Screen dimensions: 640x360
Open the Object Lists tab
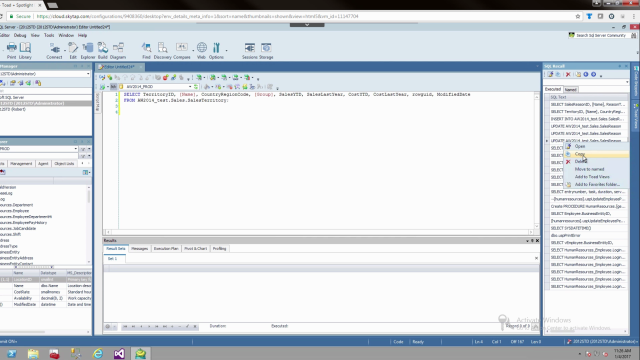click(64, 164)
